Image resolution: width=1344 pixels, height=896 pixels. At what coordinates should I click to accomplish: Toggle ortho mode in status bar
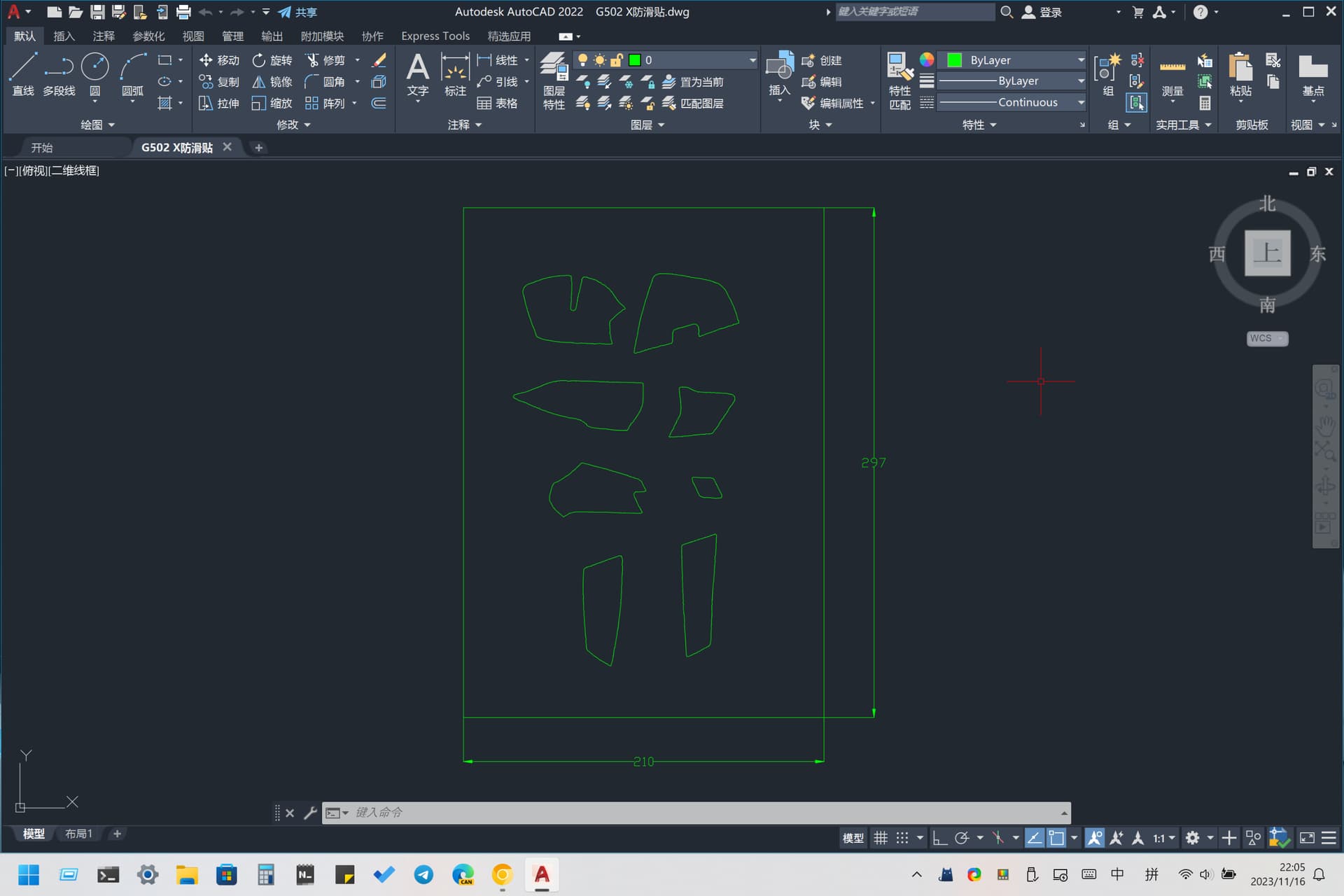pyautogui.click(x=939, y=838)
